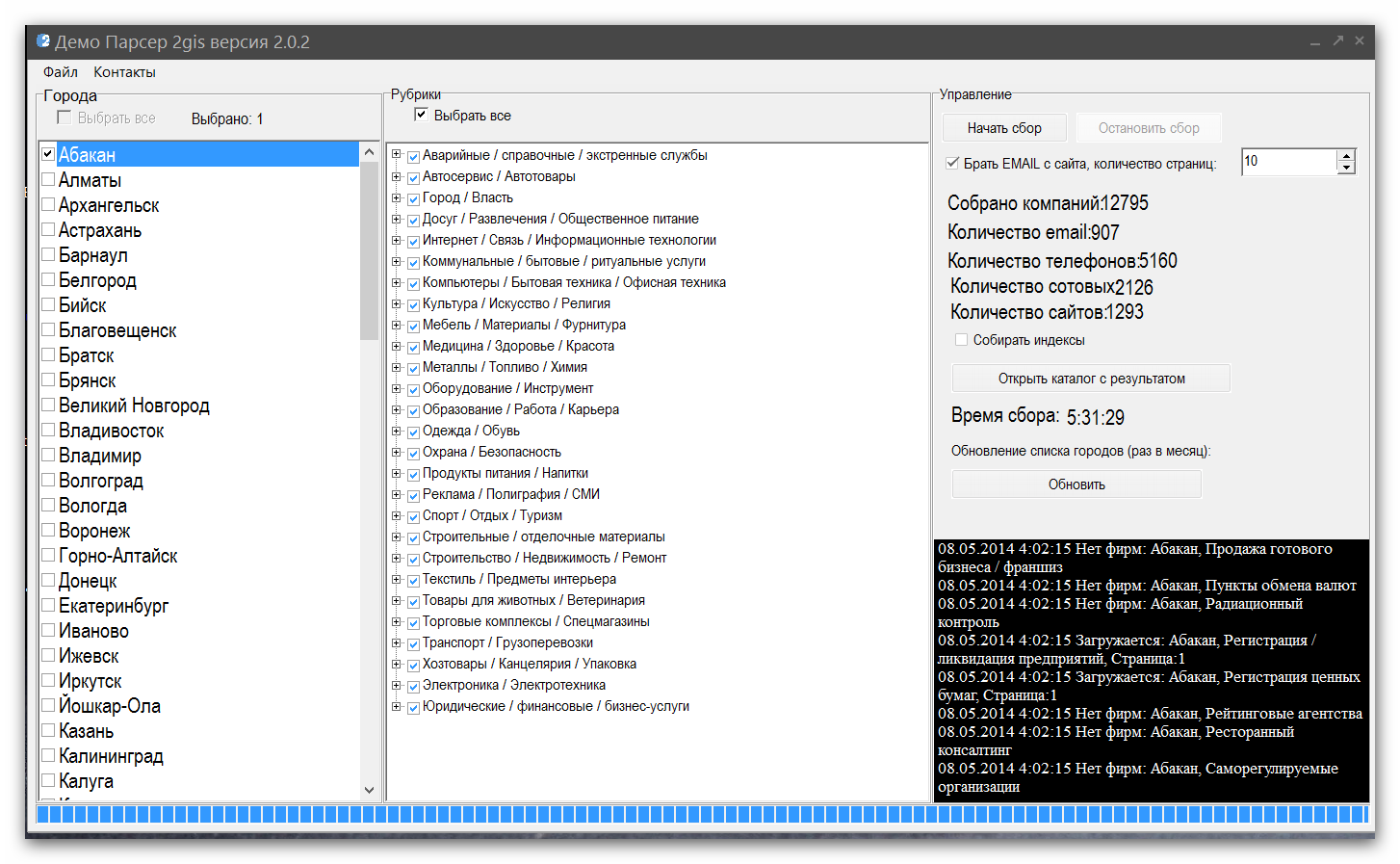Screen dimensions: 1400x864
Task: Click the blue progress bar at bottom
Action: (701, 815)
